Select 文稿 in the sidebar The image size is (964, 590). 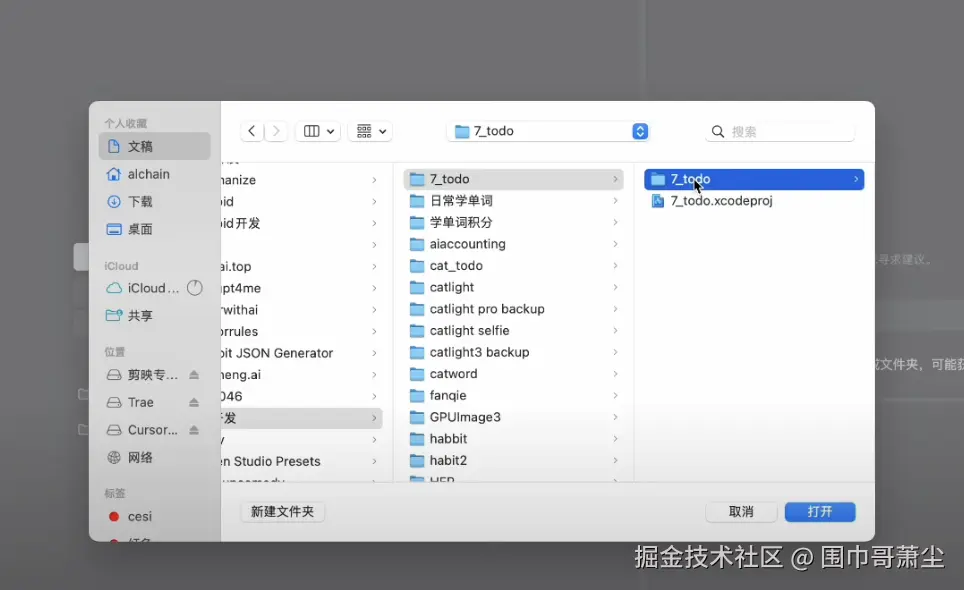coord(155,146)
